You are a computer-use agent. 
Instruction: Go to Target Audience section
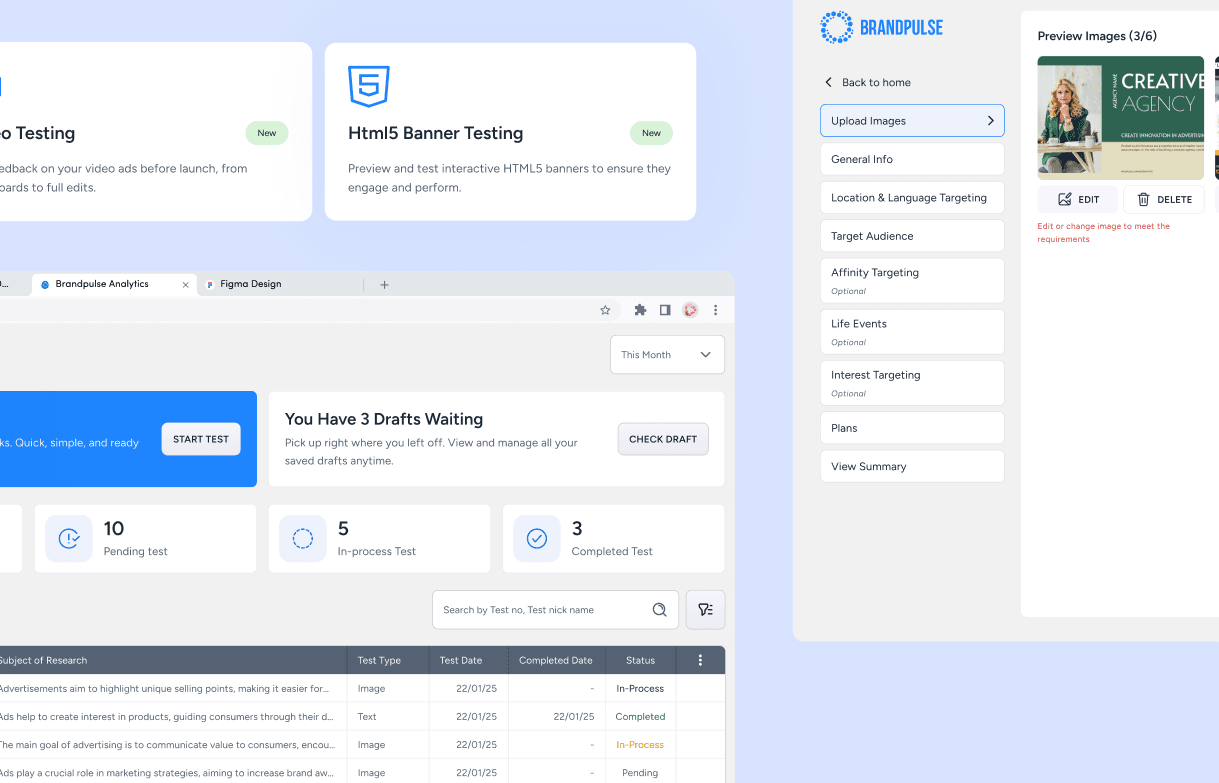click(912, 236)
